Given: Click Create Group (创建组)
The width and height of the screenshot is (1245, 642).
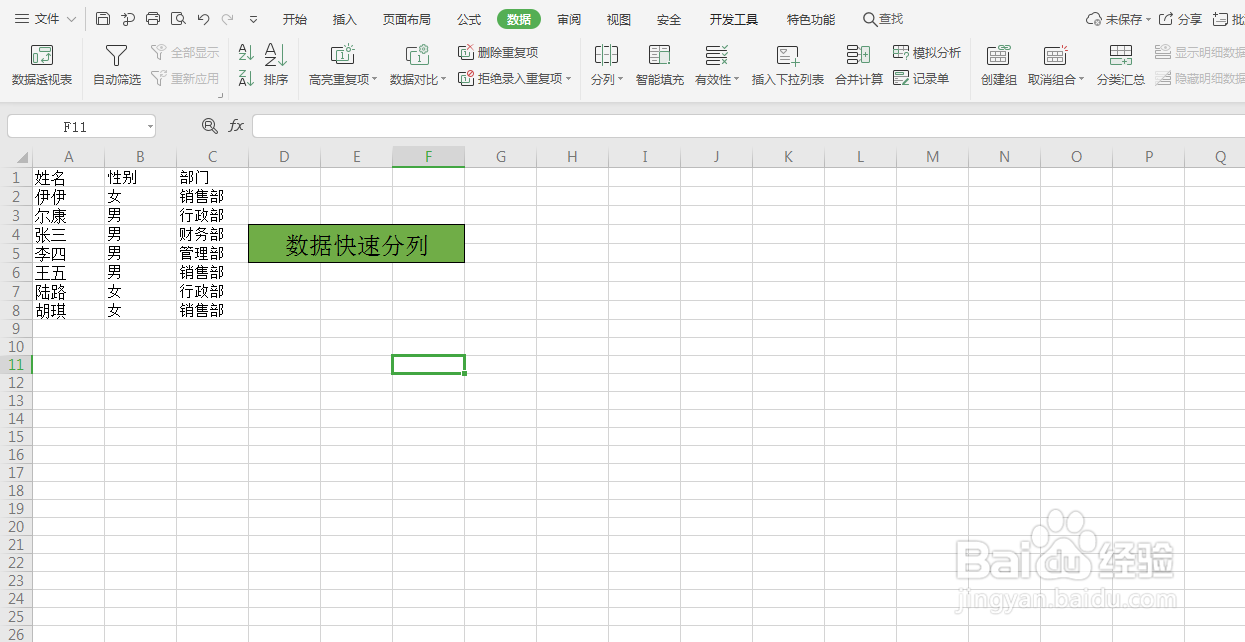Looking at the screenshot, I should (x=999, y=66).
